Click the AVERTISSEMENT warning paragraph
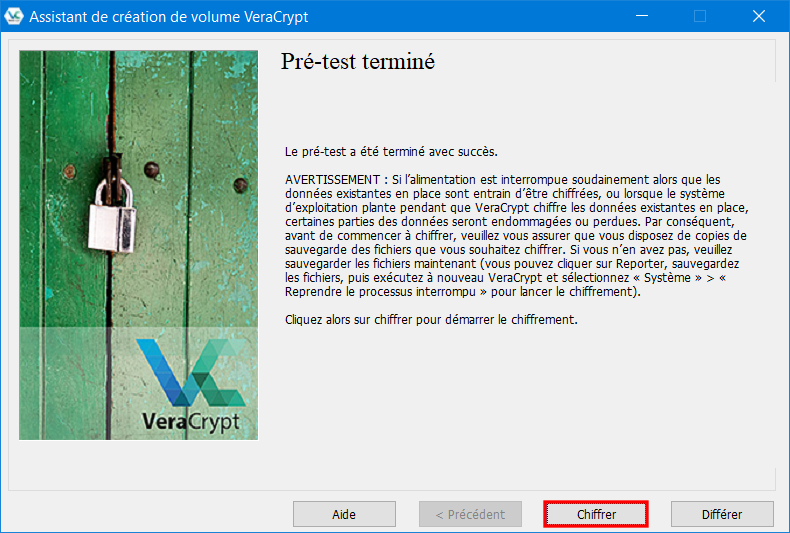The image size is (790, 533). 516,236
